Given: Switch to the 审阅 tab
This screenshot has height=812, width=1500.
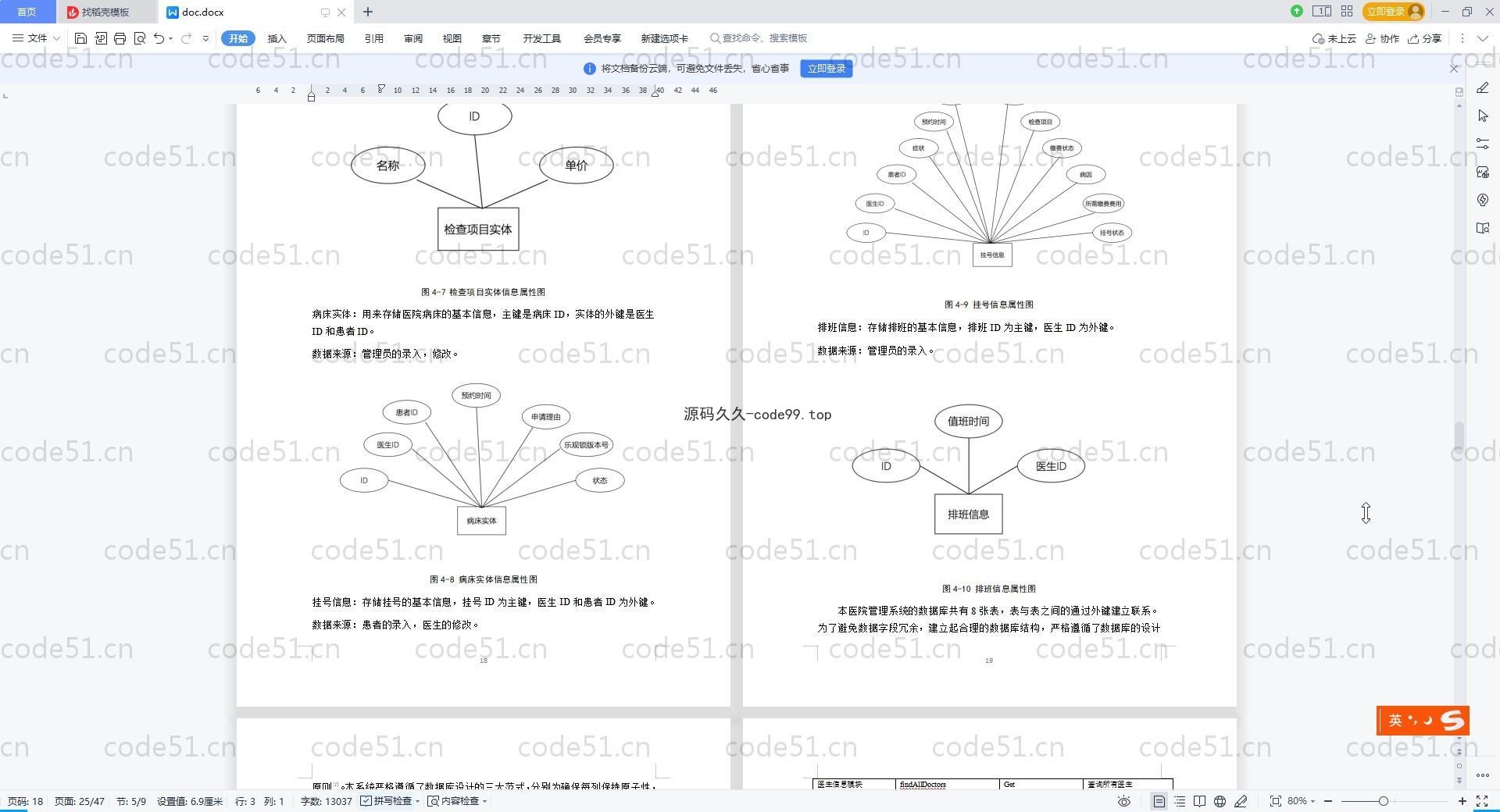Looking at the screenshot, I should coord(413,38).
